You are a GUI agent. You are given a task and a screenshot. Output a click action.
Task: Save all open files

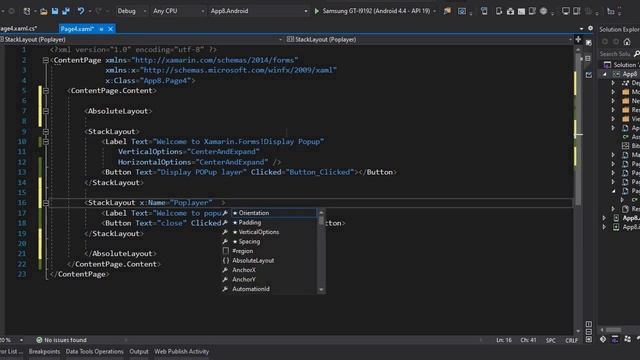pos(66,11)
